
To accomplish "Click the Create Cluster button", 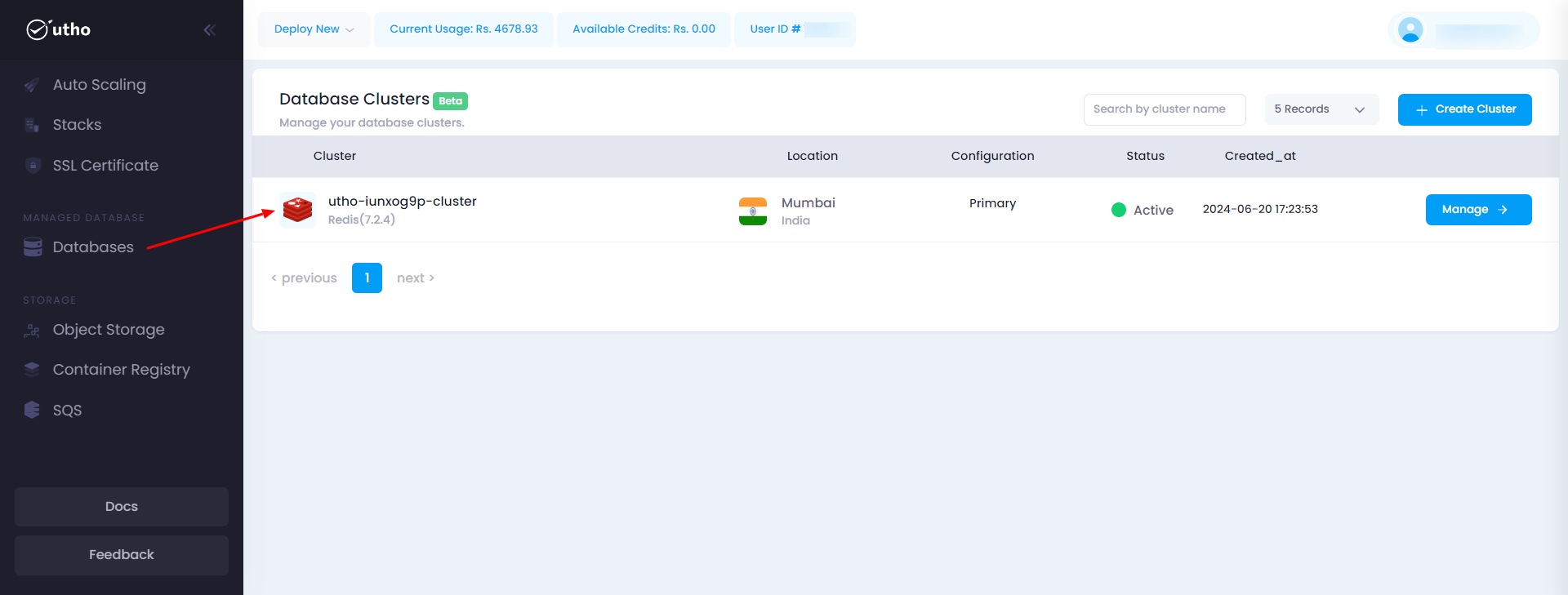I will coord(1464,109).
